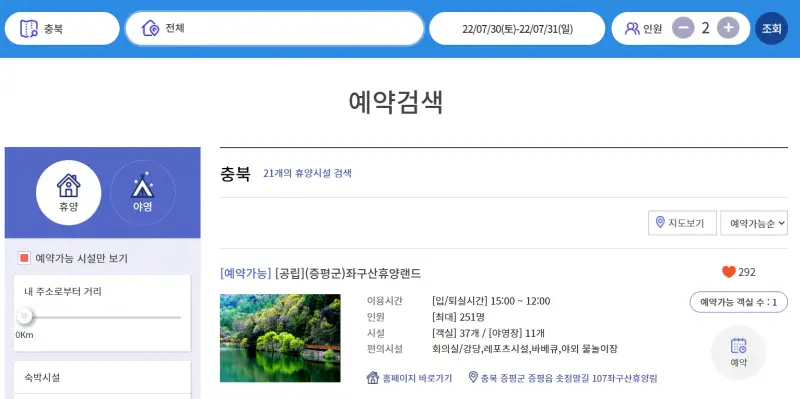Toggle 예약가능 시설만 보기 checkbox
Screen dimensions: 800x399
pyautogui.click(x=23, y=258)
